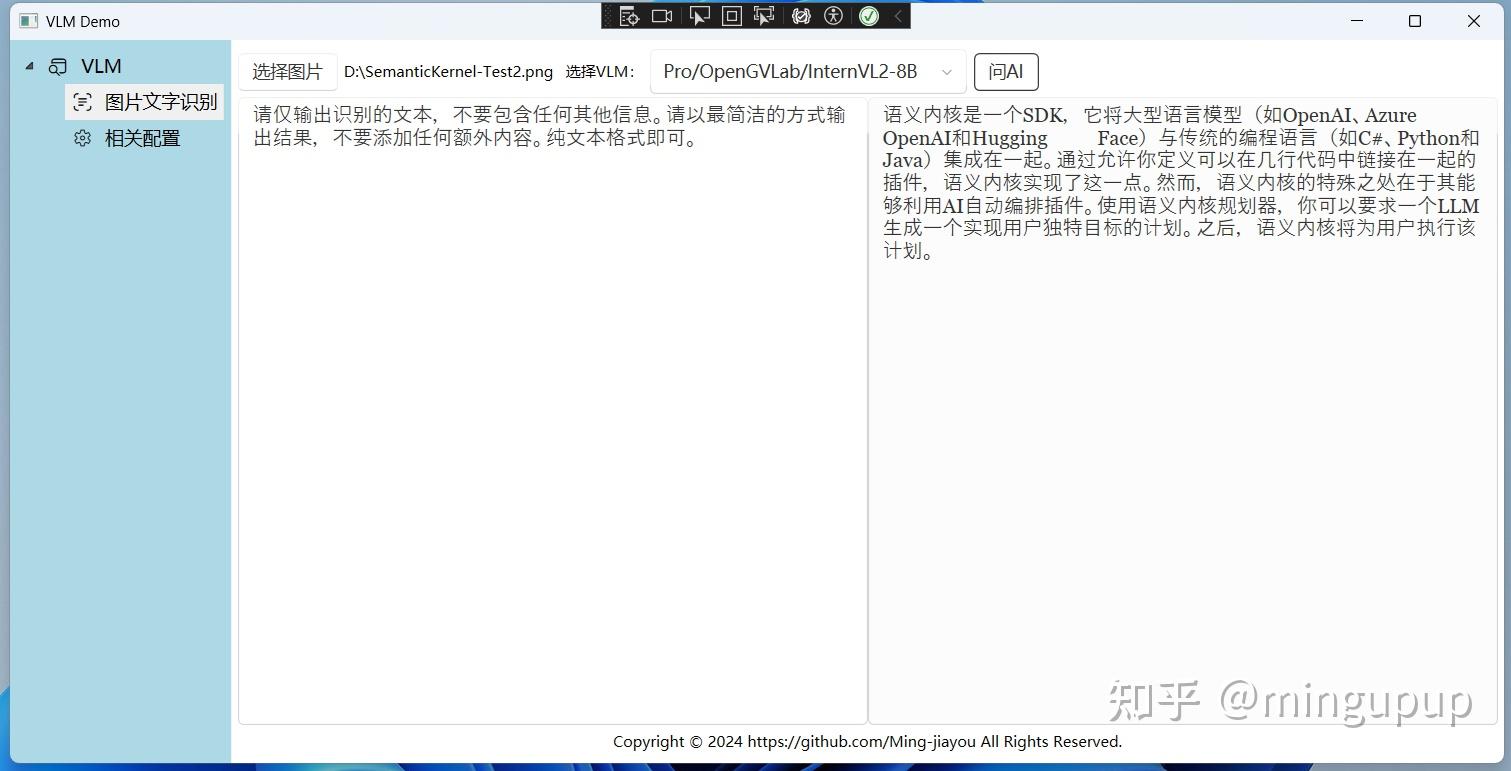Click the accessibility icon in the overlay toolbar
The image size is (1511, 771).
[833, 16]
